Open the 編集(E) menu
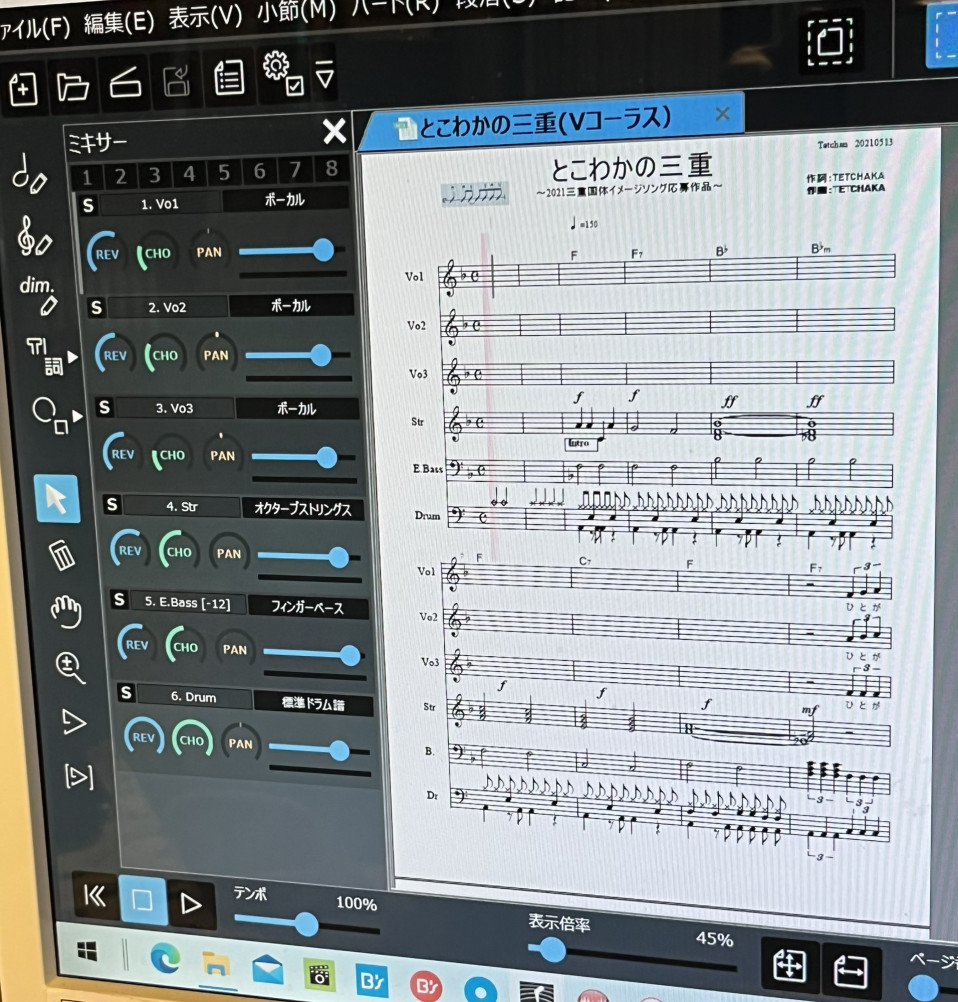Viewport: 958px width, 1002px height. pyautogui.click(x=119, y=24)
